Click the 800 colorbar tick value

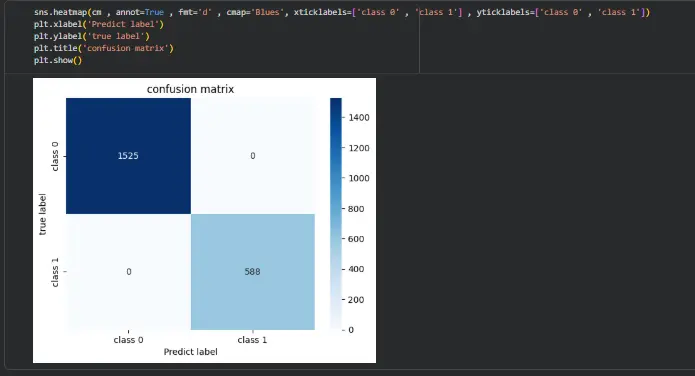click(x=356, y=209)
